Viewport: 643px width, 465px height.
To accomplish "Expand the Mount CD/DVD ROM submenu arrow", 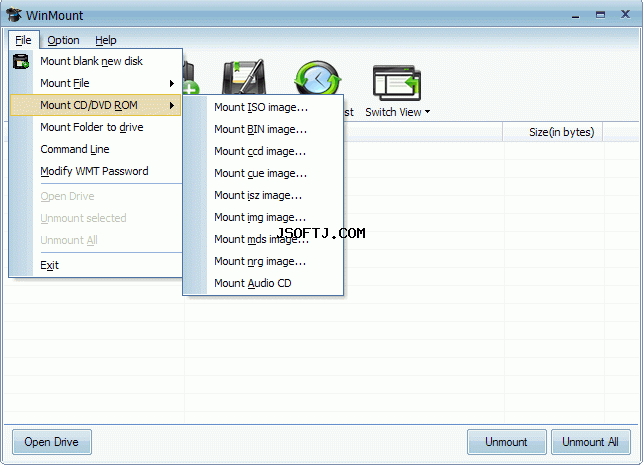I will pos(172,105).
